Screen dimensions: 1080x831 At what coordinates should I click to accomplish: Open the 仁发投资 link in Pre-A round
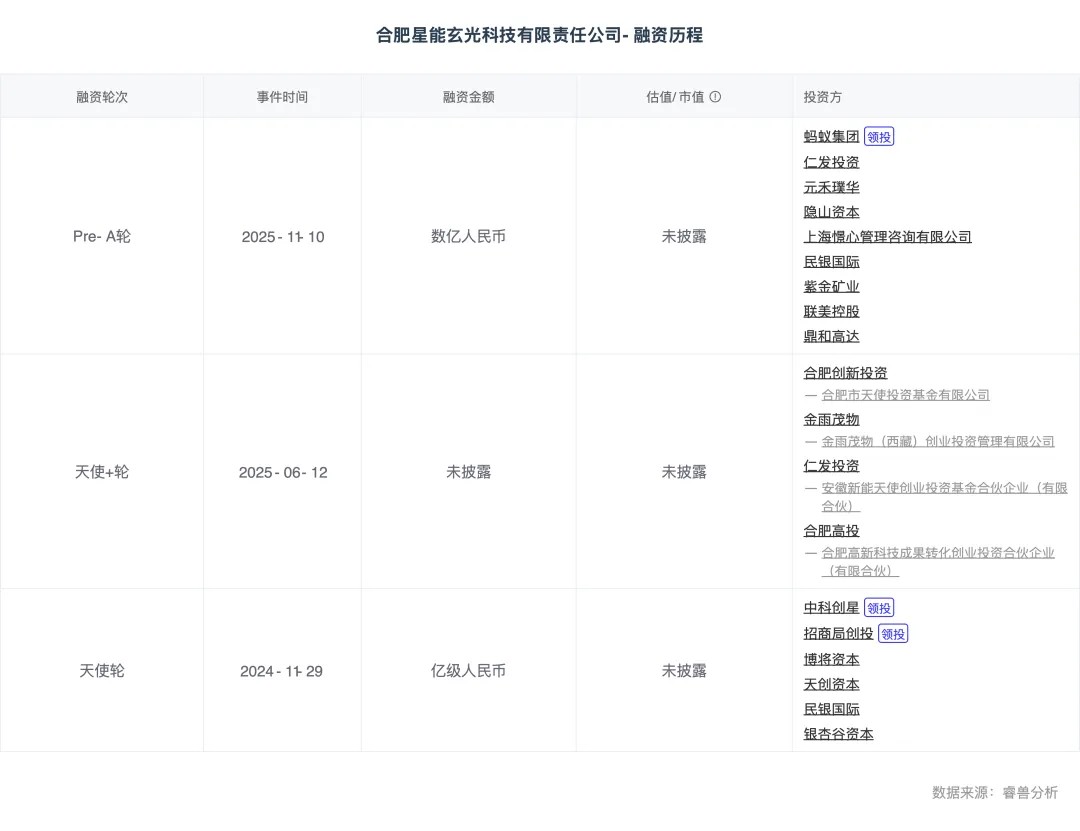pyautogui.click(x=831, y=161)
